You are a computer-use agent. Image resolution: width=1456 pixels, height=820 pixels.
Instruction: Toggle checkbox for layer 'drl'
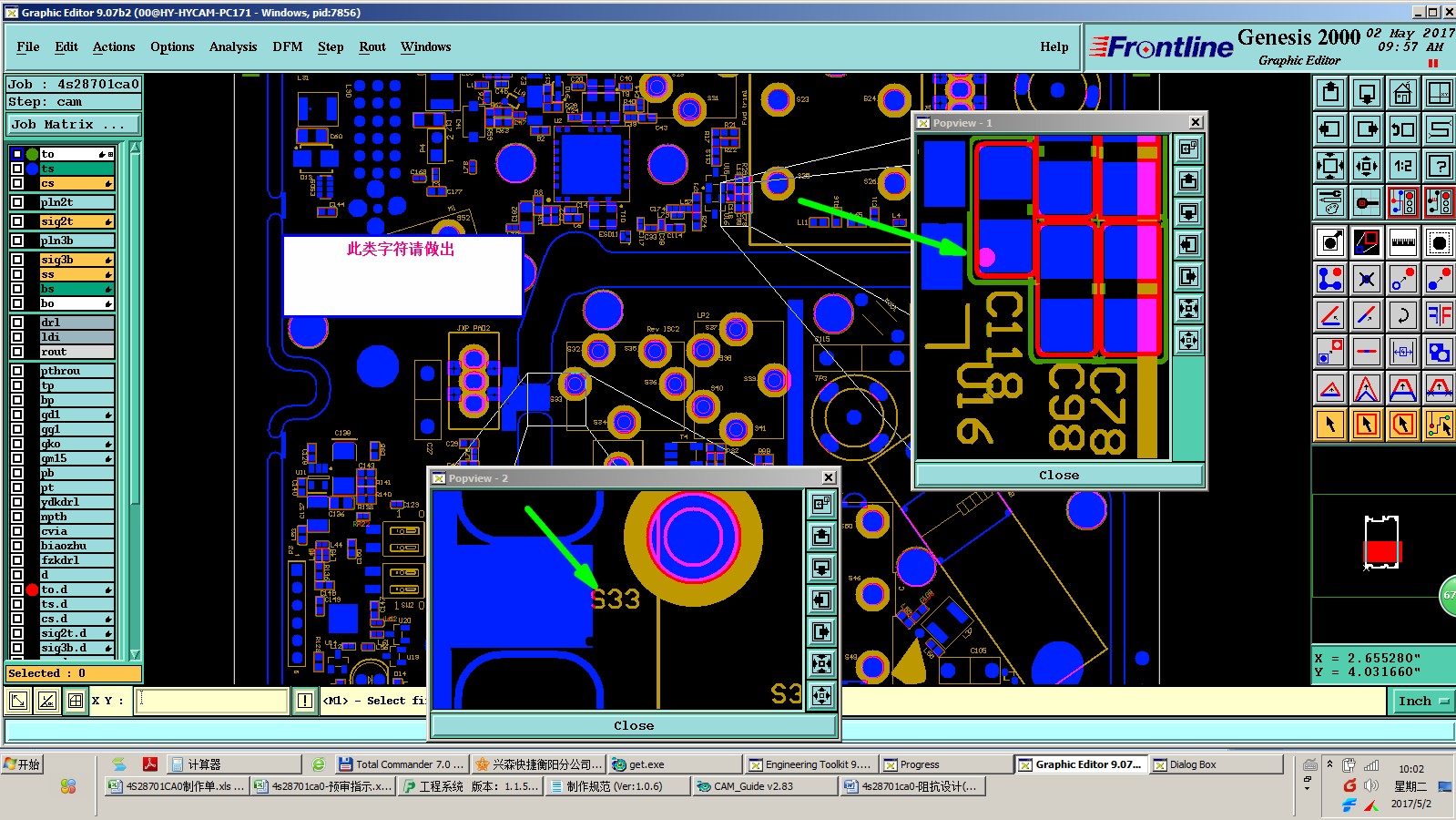[x=17, y=323]
